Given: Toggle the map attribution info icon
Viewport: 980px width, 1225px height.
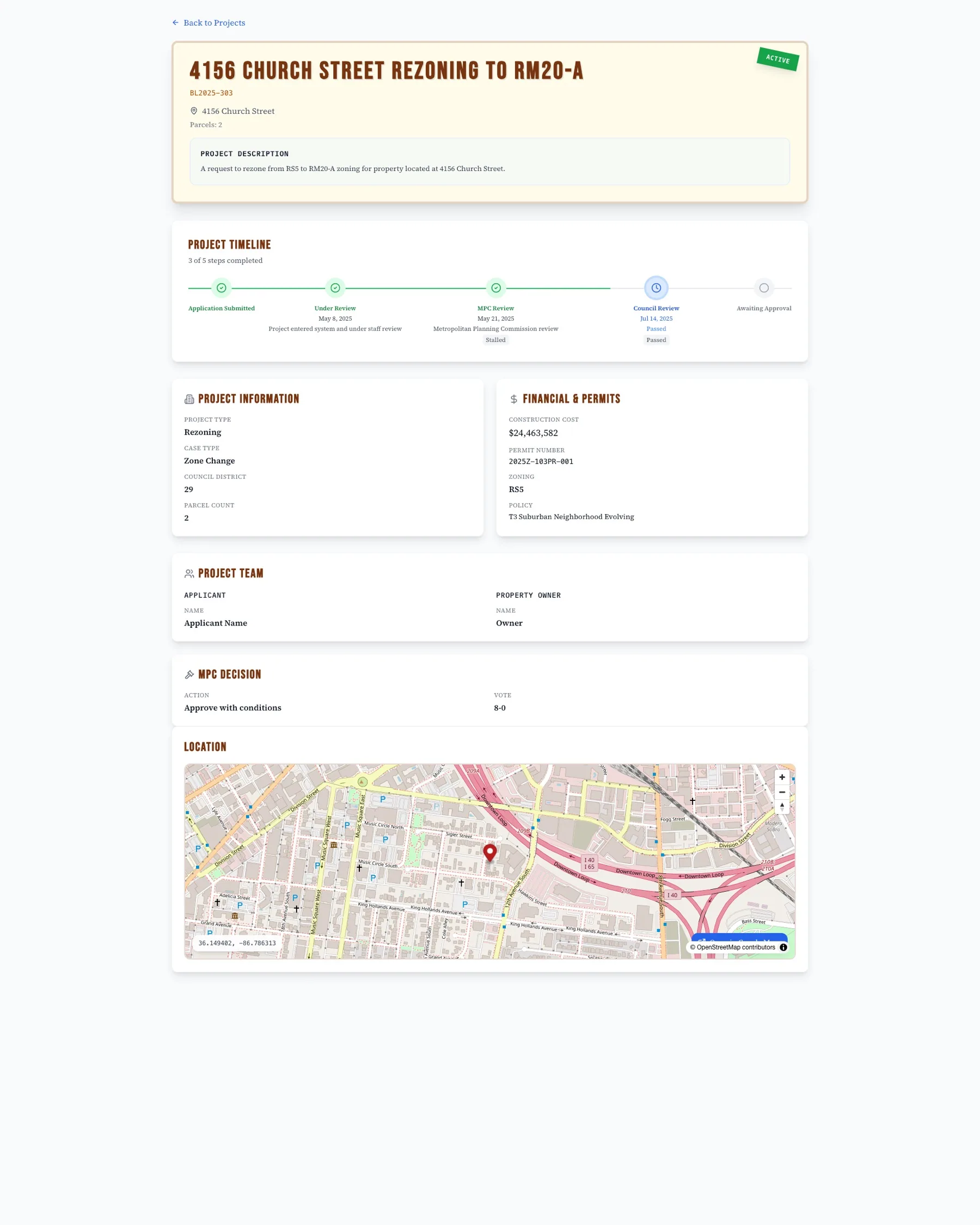Looking at the screenshot, I should 783,947.
